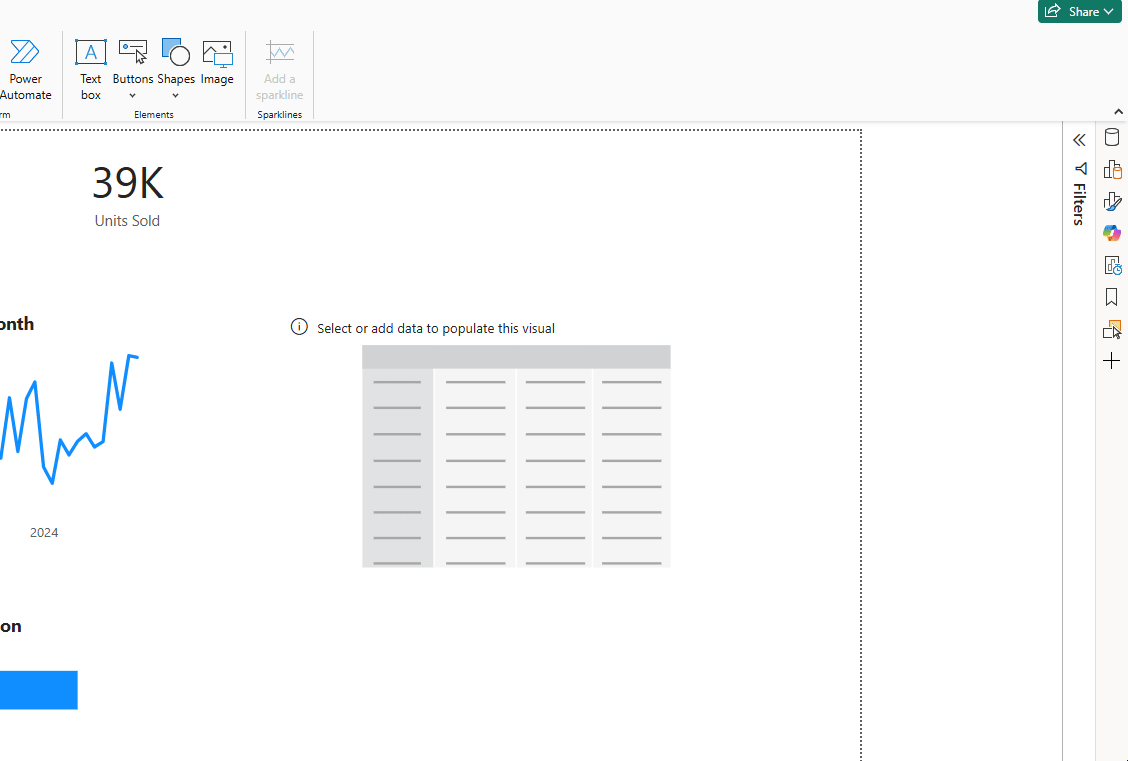Select the empty table visual placeholder

[x=516, y=456]
